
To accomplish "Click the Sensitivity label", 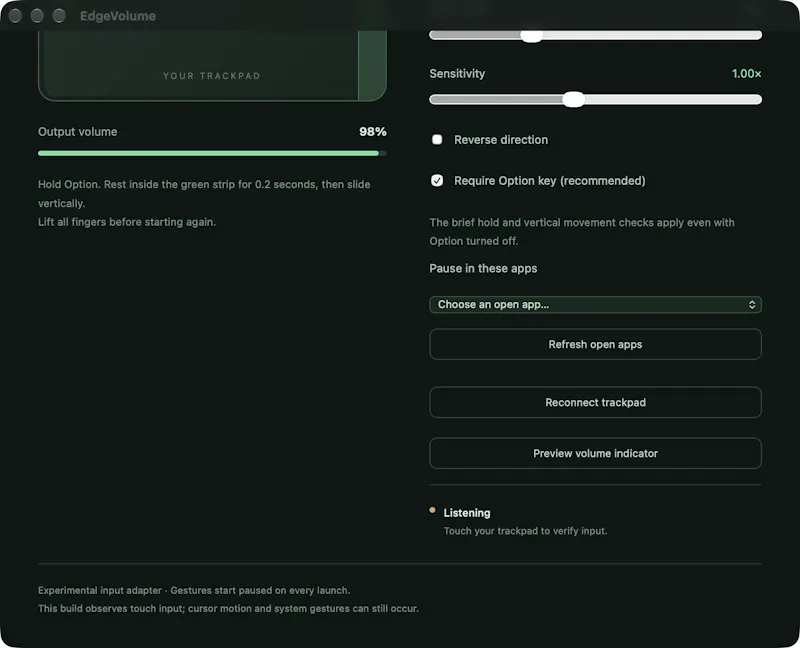I will click(x=457, y=74).
